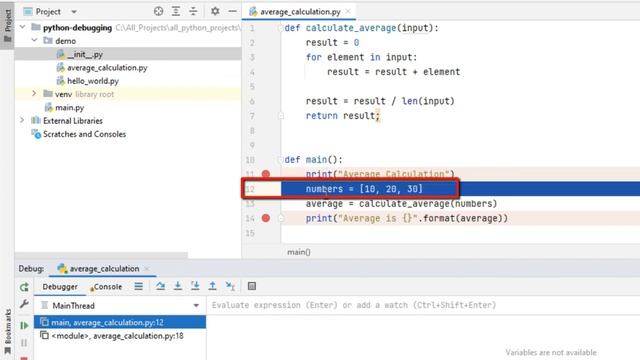Select Scratches and Consoles node

pyautogui.click(x=84, y=134)
